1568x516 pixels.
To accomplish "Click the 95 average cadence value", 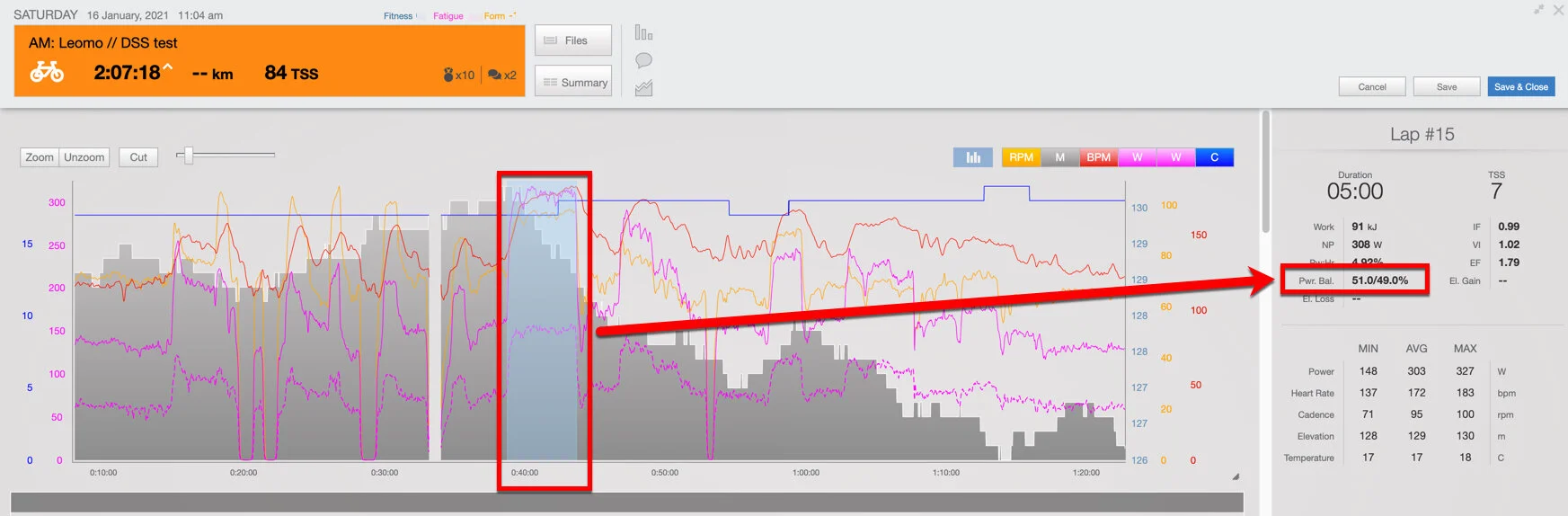I will tap(1416, 414).
